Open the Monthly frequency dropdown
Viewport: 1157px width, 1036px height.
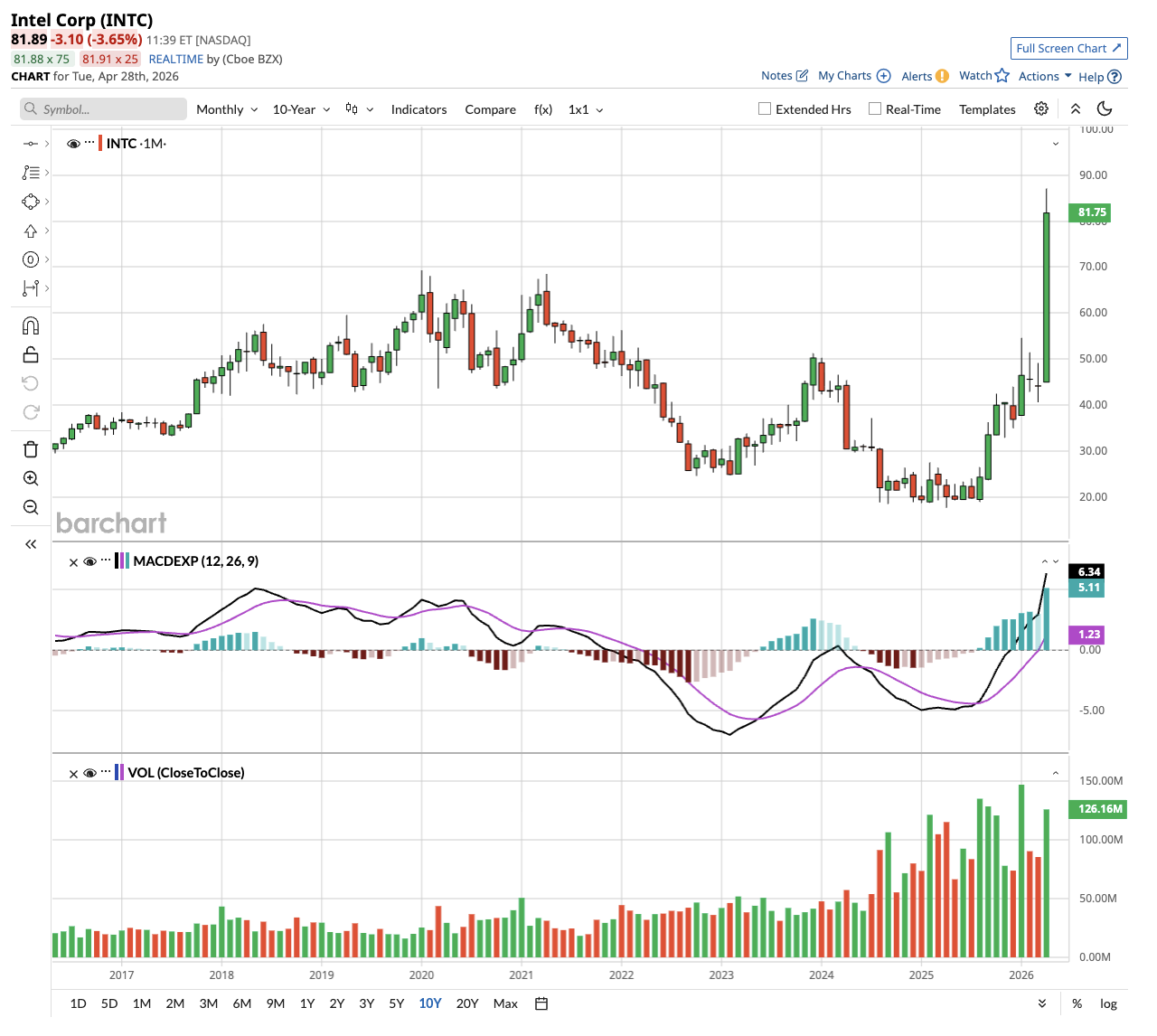[x=227, y=109]
